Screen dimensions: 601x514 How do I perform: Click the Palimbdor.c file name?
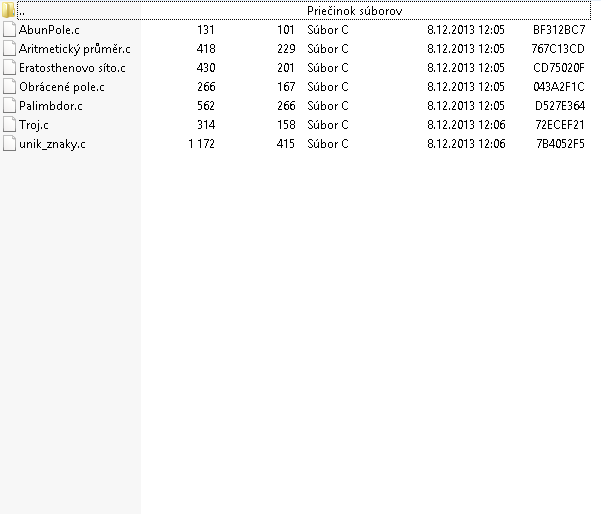tap(51, 106)
